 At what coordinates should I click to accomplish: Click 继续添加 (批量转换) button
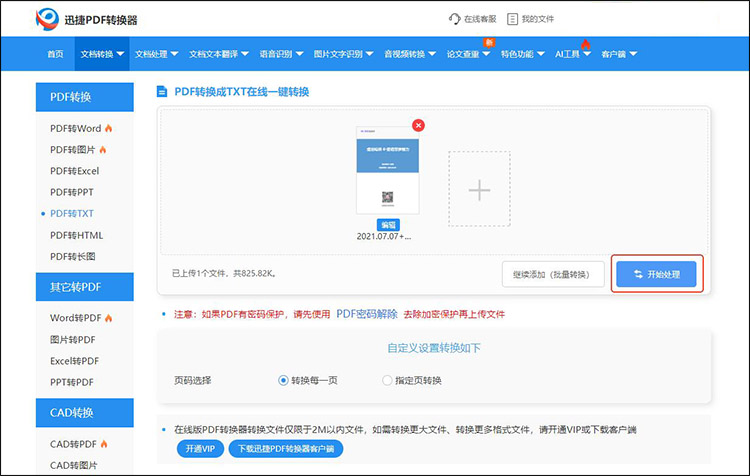(553, 274)
